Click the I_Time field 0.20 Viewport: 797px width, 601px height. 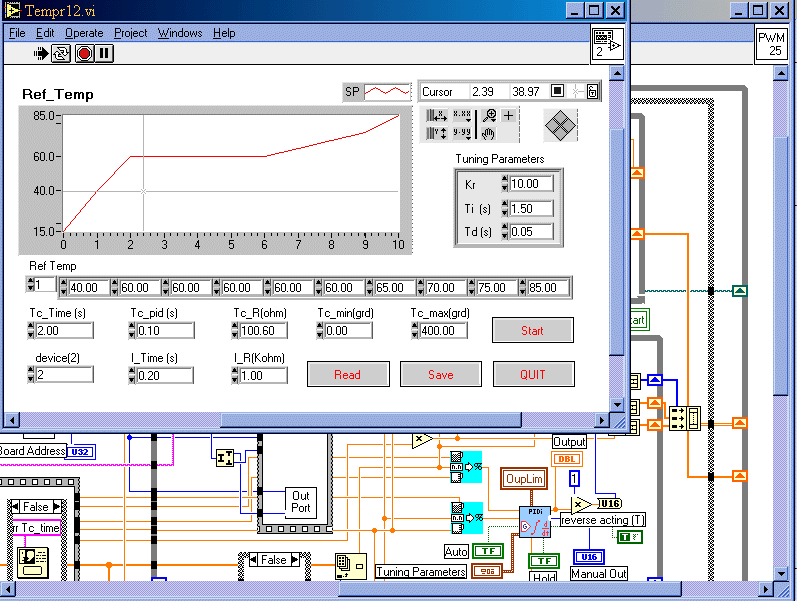point(165,375)
